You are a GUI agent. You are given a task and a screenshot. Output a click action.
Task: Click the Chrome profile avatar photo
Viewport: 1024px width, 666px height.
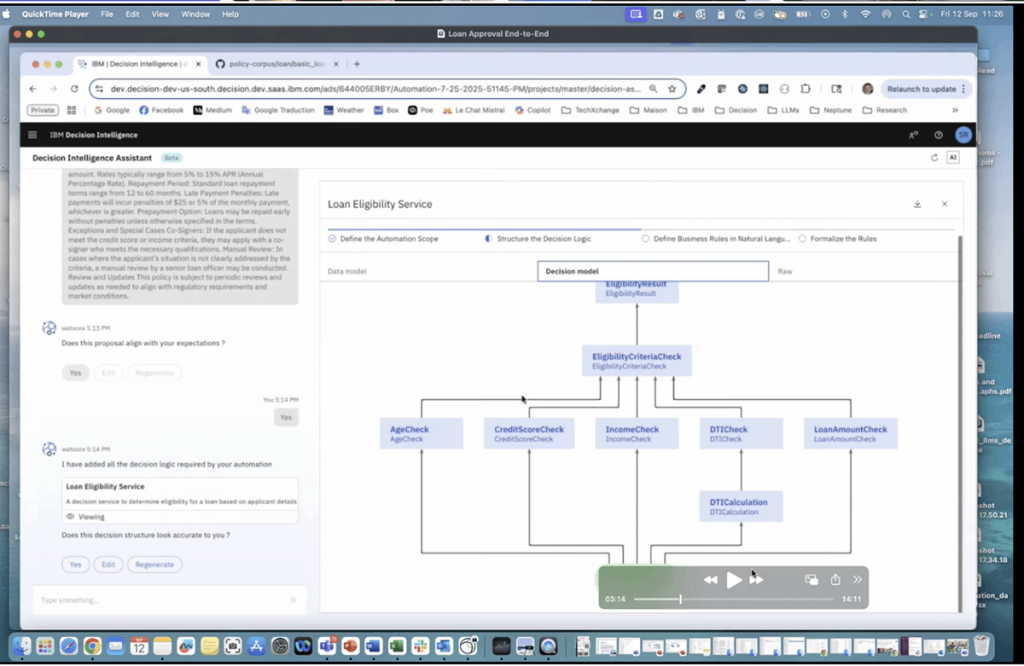tap(867, 89)
